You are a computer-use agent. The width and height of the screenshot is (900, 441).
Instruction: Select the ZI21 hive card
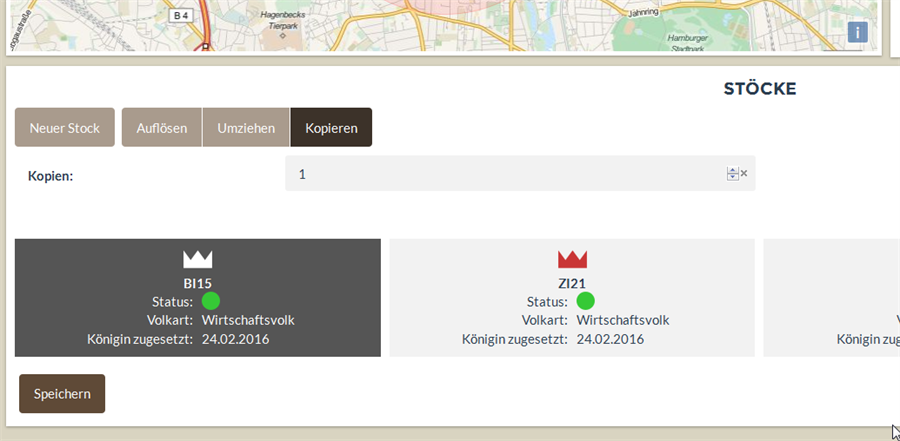(x=572, y=297)
